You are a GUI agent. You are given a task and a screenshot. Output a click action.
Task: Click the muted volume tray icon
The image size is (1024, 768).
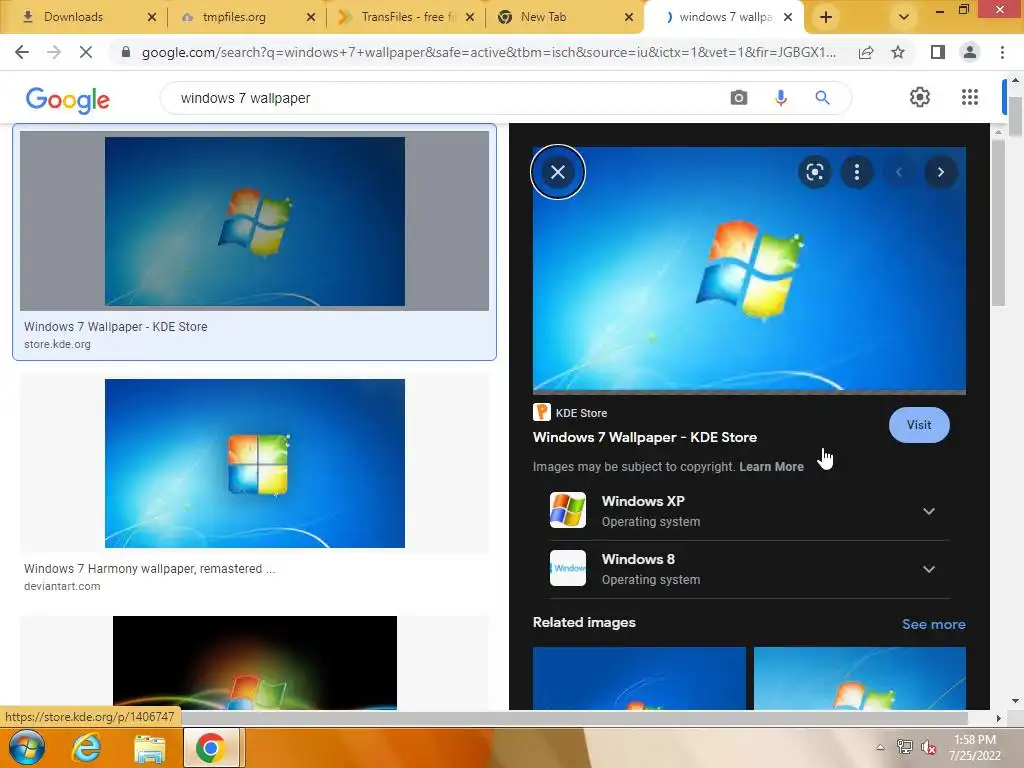pyautogui.click(x=928, y=747)
